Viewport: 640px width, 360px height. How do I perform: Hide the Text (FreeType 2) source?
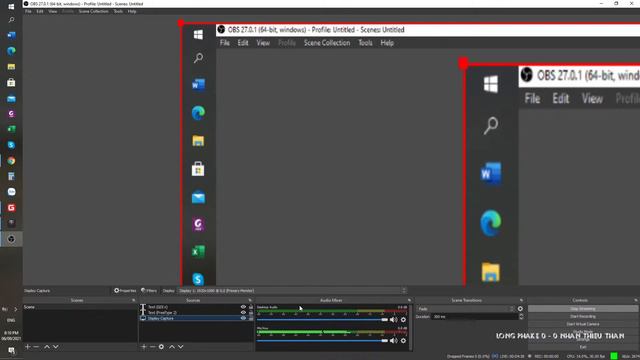pos(243,313)
